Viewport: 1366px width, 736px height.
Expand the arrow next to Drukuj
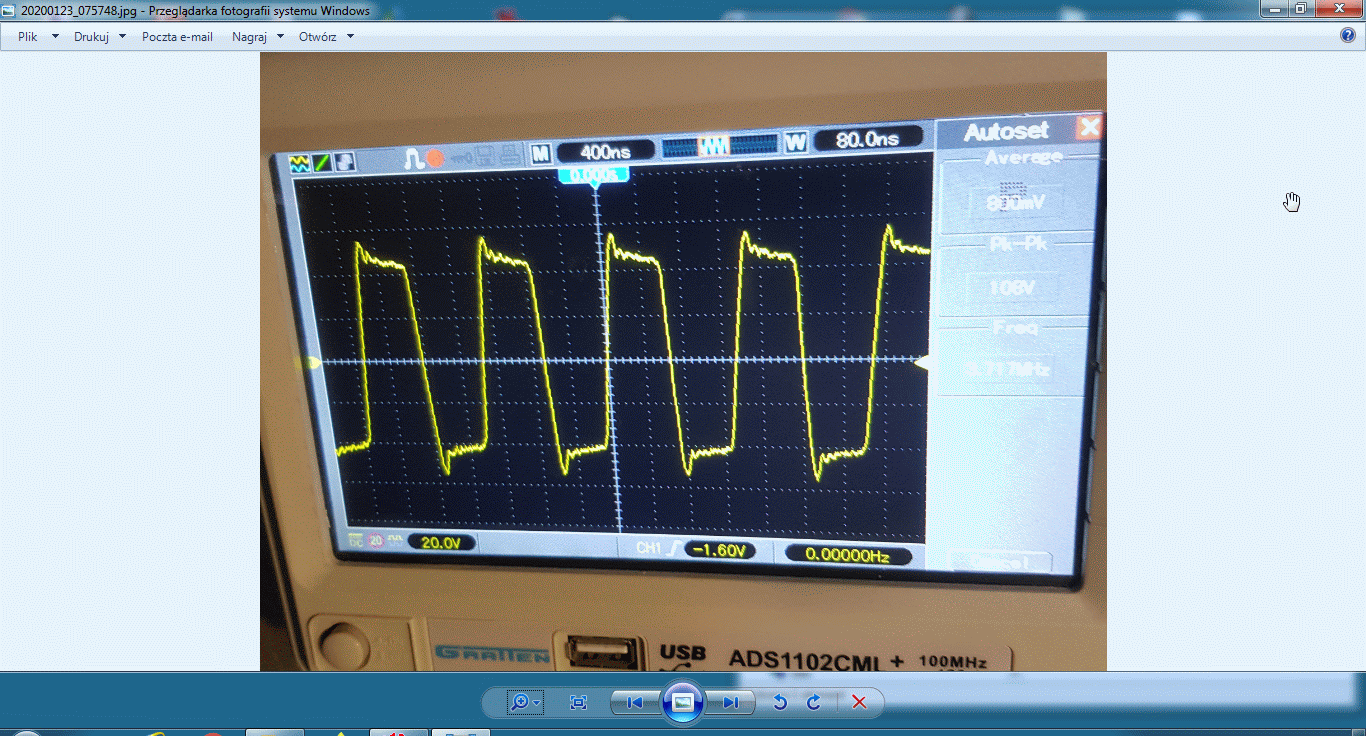click(x=122, y=37)
